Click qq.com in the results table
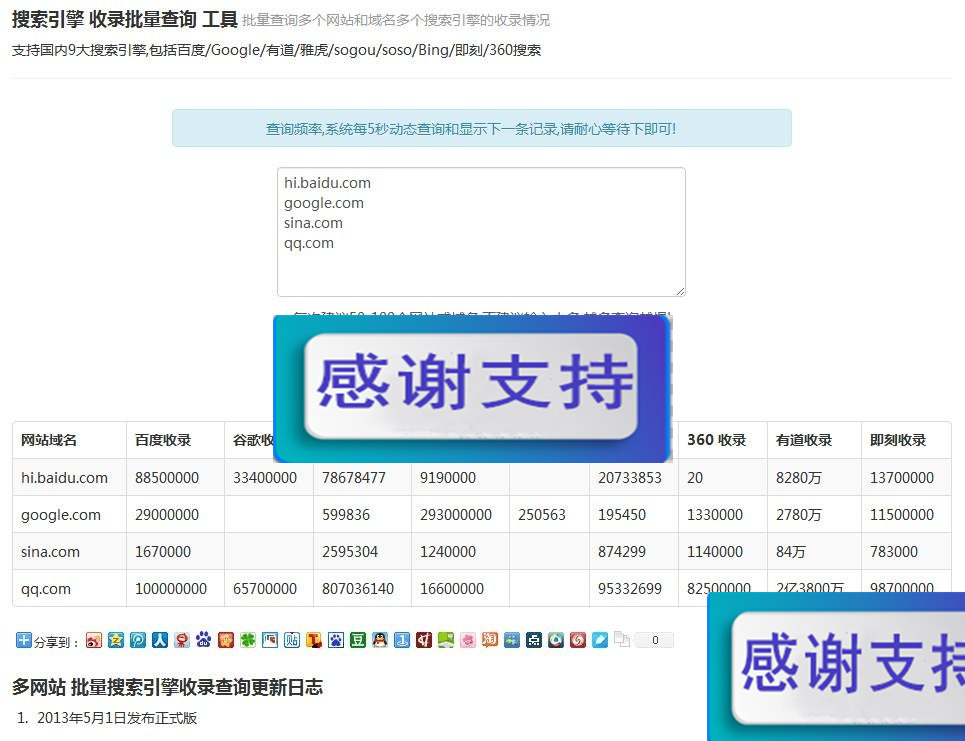This screenshot has height=741, width=965. (46, 589)
